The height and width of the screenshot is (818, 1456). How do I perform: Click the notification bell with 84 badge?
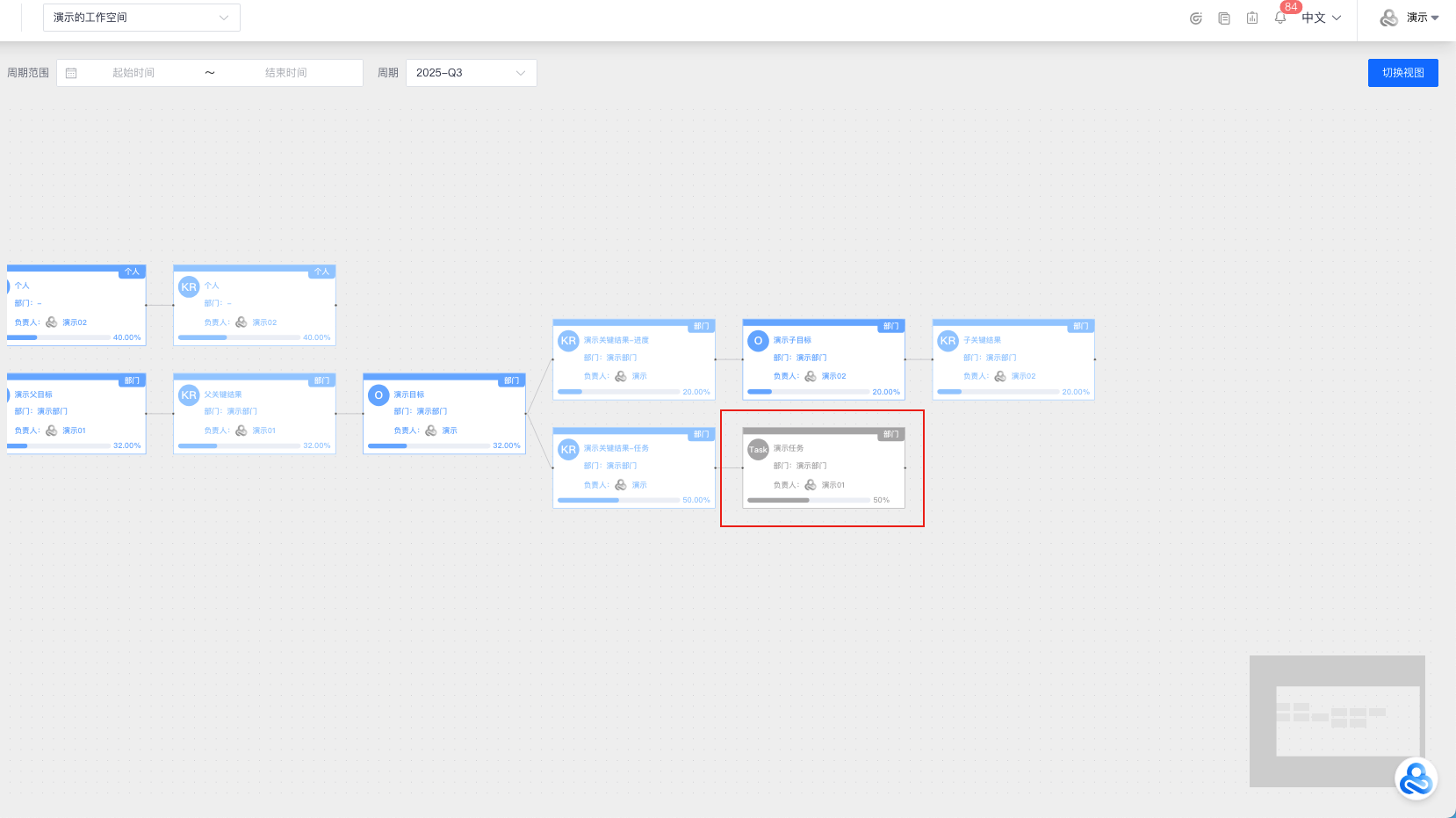click(1280, 18)
